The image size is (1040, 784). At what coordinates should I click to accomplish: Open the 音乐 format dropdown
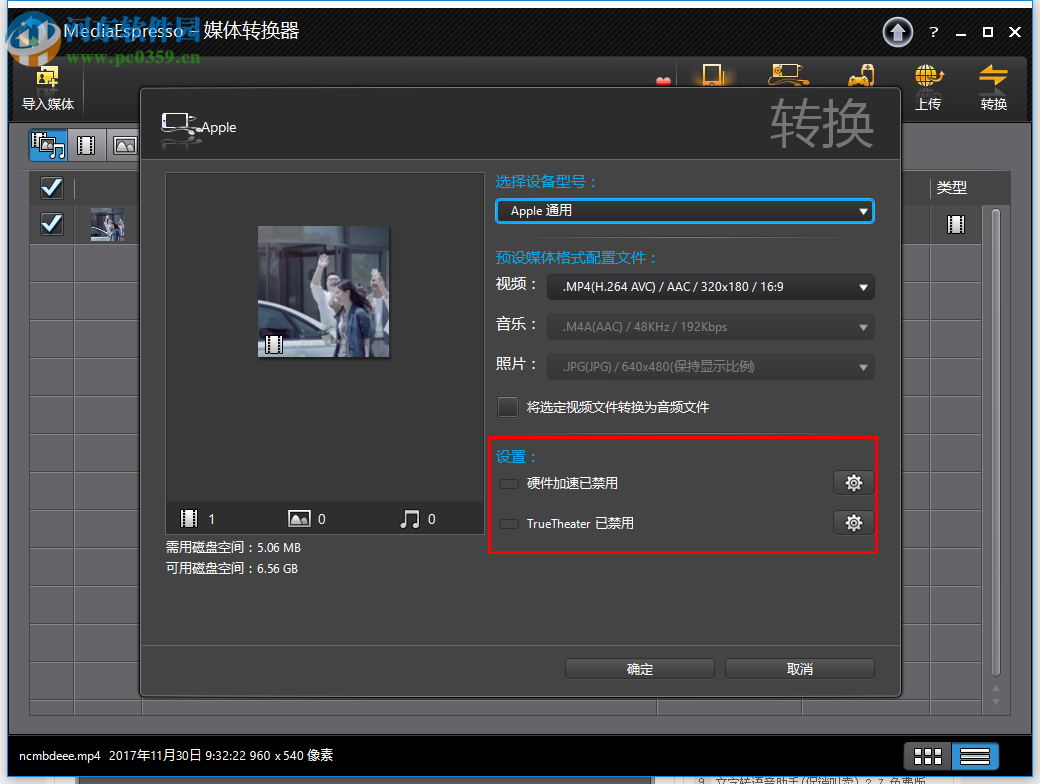click(710, 327)
